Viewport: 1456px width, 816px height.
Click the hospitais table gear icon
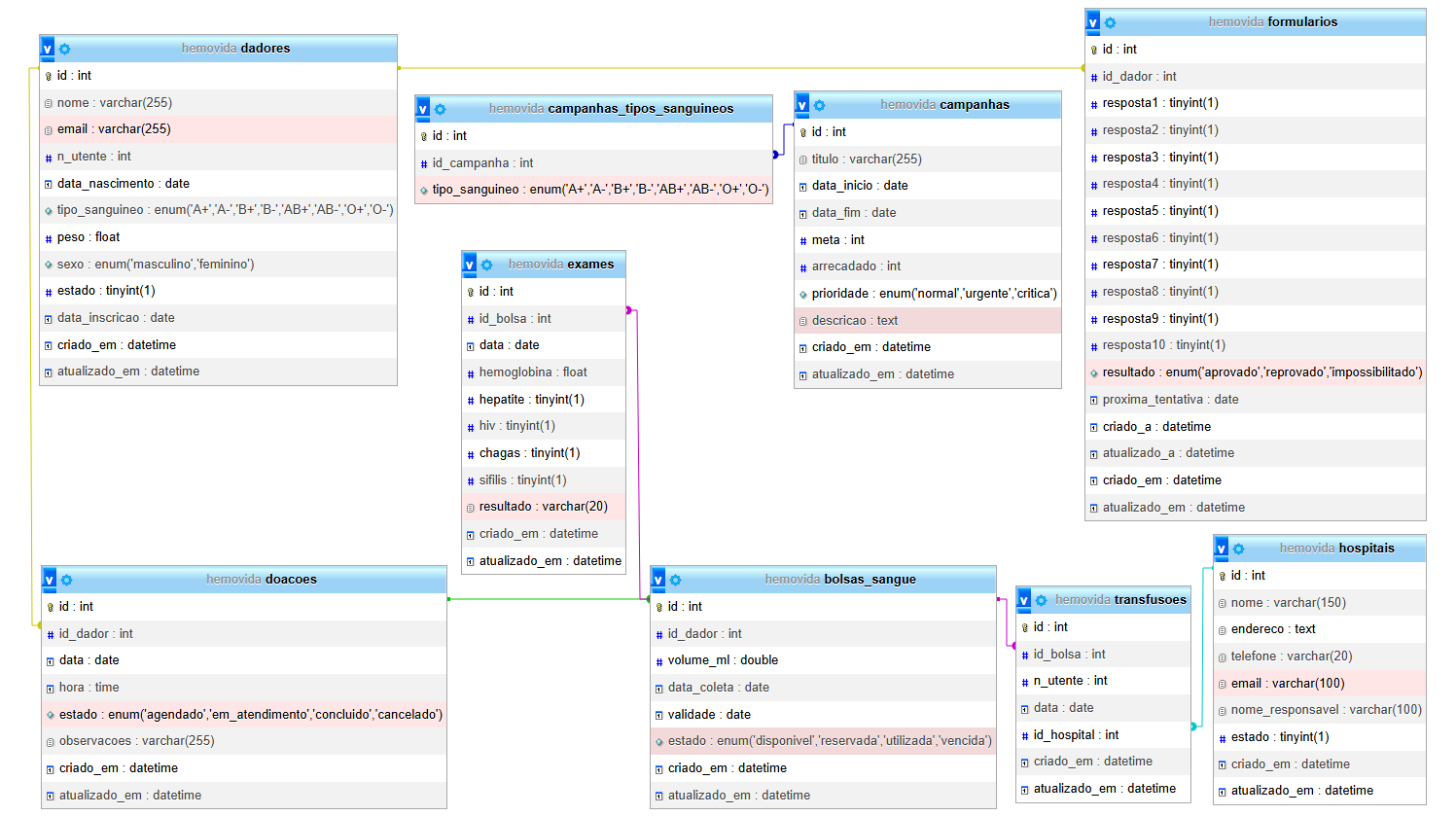click(x=1238, y=549)
